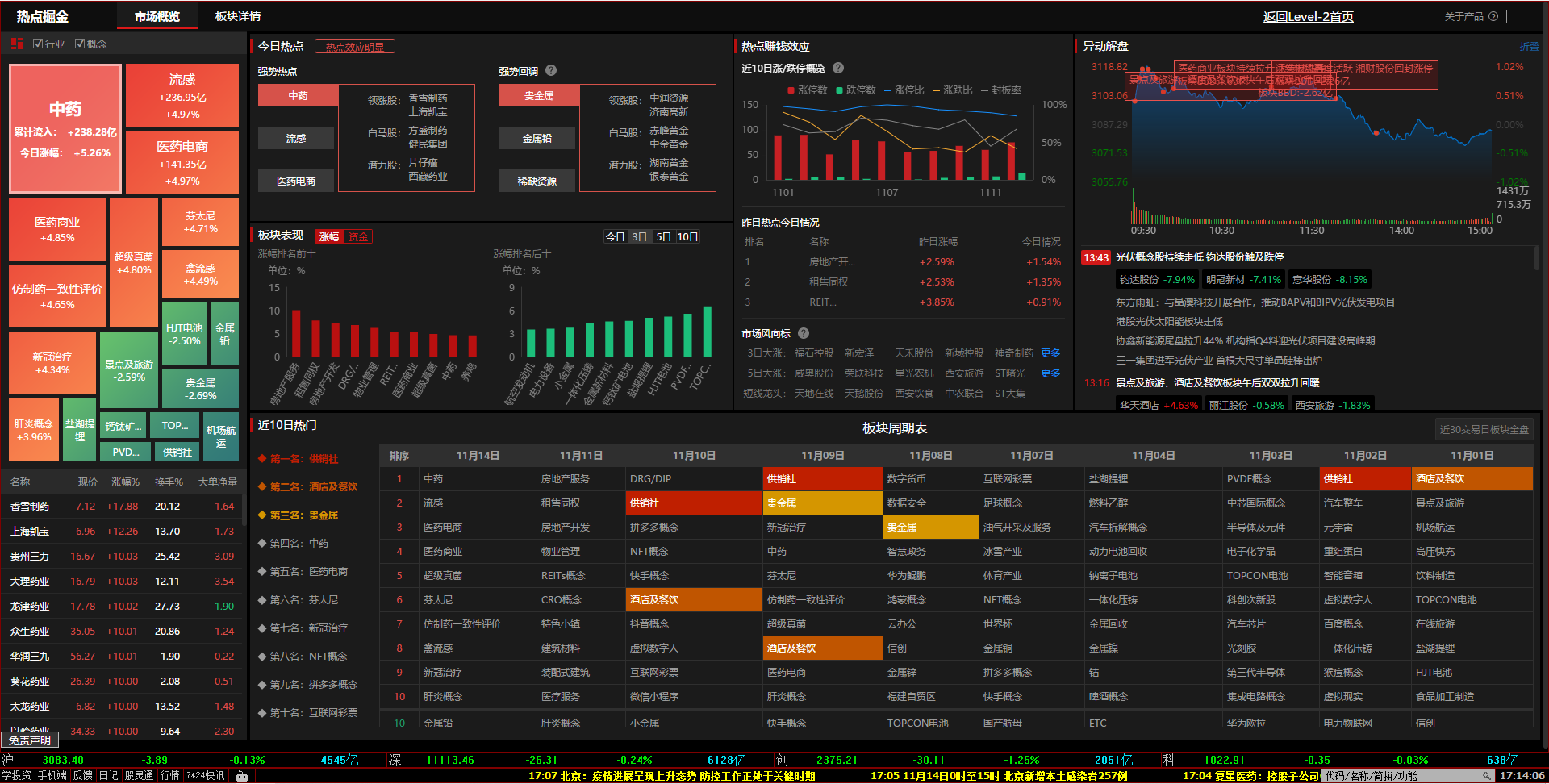Click the diamond marker for 第一名 供销社
This screenshot has width=1549, height=784.
262,458
